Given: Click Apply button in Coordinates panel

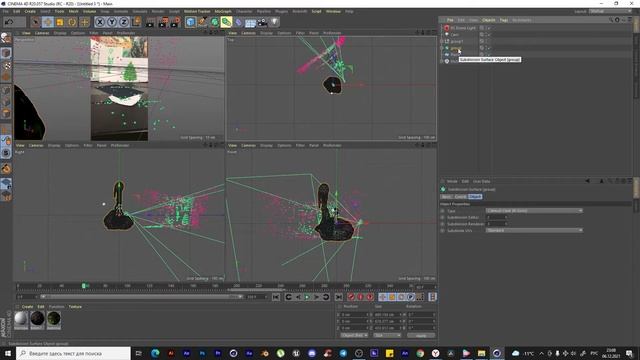Looking at the screenshot, I should tap(421, 336).
